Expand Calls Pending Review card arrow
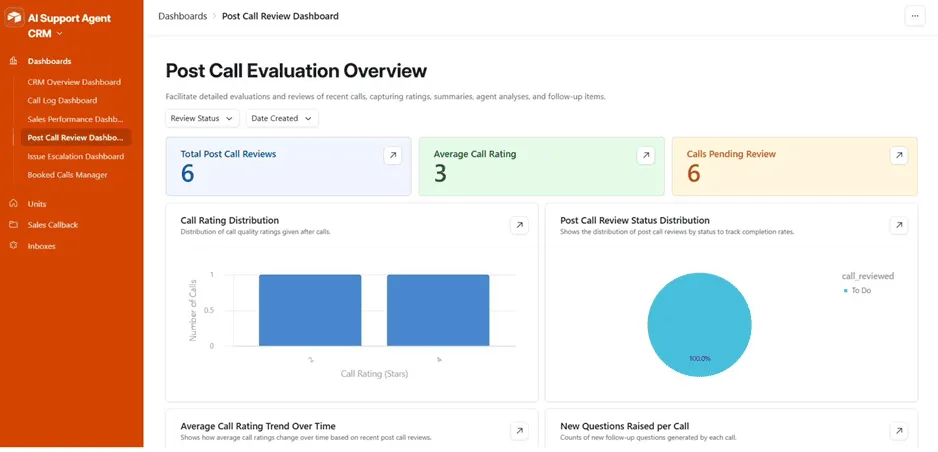Viewport: 938px width, 452px height. pyautogui.click(x=899, y=155)
